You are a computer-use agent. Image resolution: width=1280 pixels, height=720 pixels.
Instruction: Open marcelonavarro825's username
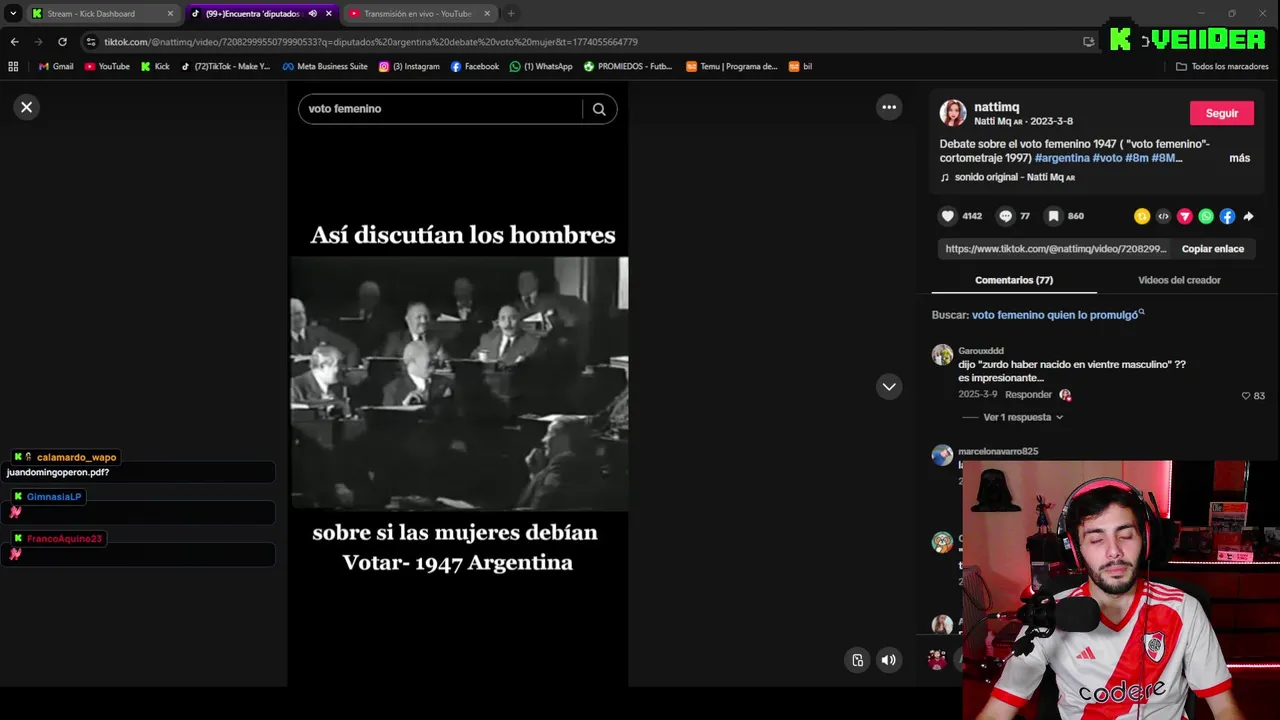click(998, 451)
